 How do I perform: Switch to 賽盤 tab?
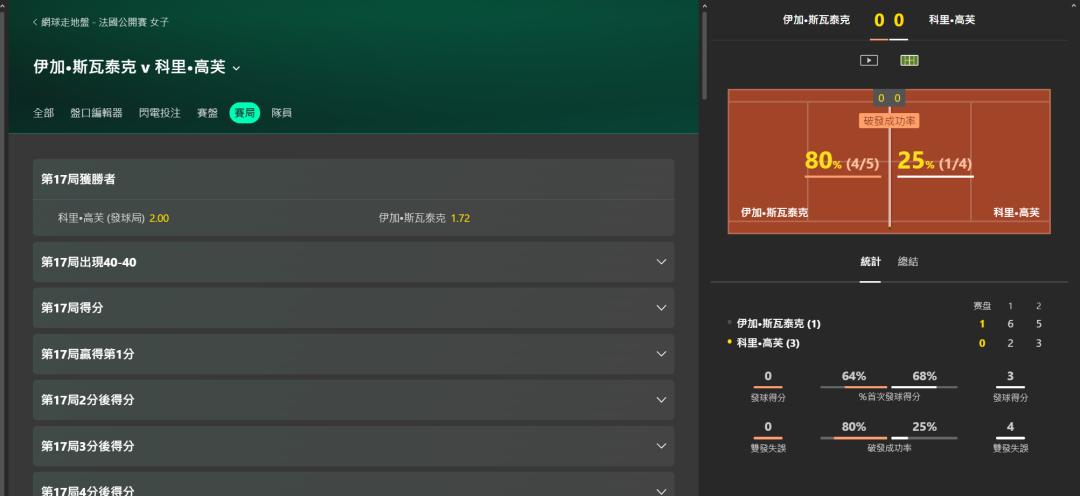[207, 113]
